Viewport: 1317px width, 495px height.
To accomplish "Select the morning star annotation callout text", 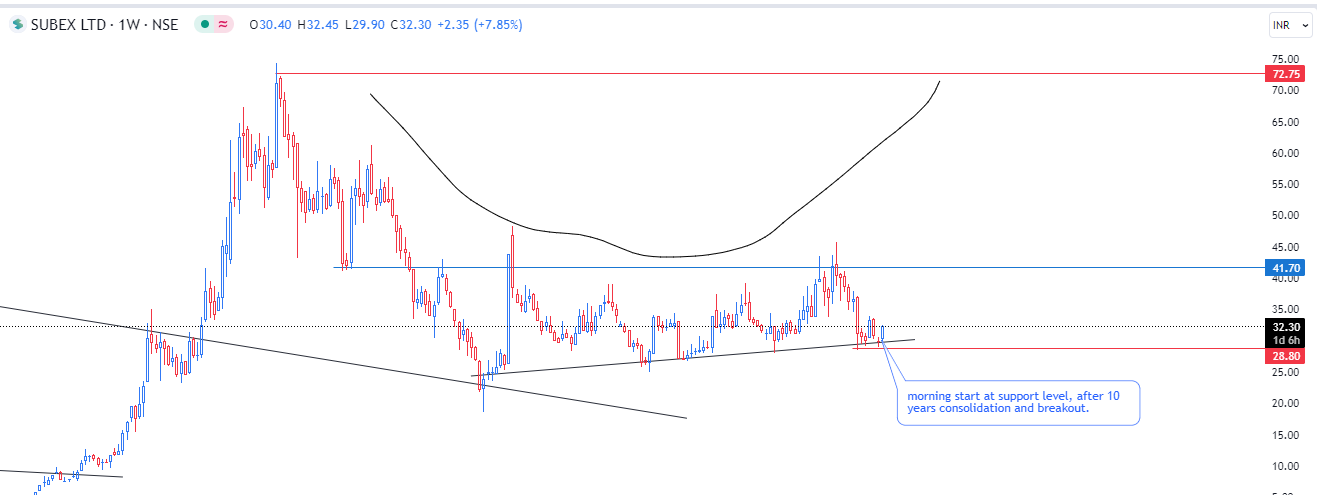I will (1012, 402).
